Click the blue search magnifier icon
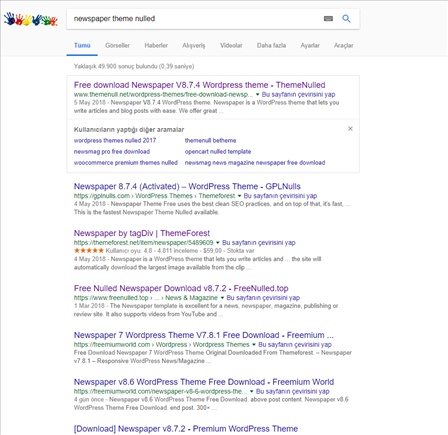Image resolution: width=448 pixels, height=435 pixels. coord(346,19)
